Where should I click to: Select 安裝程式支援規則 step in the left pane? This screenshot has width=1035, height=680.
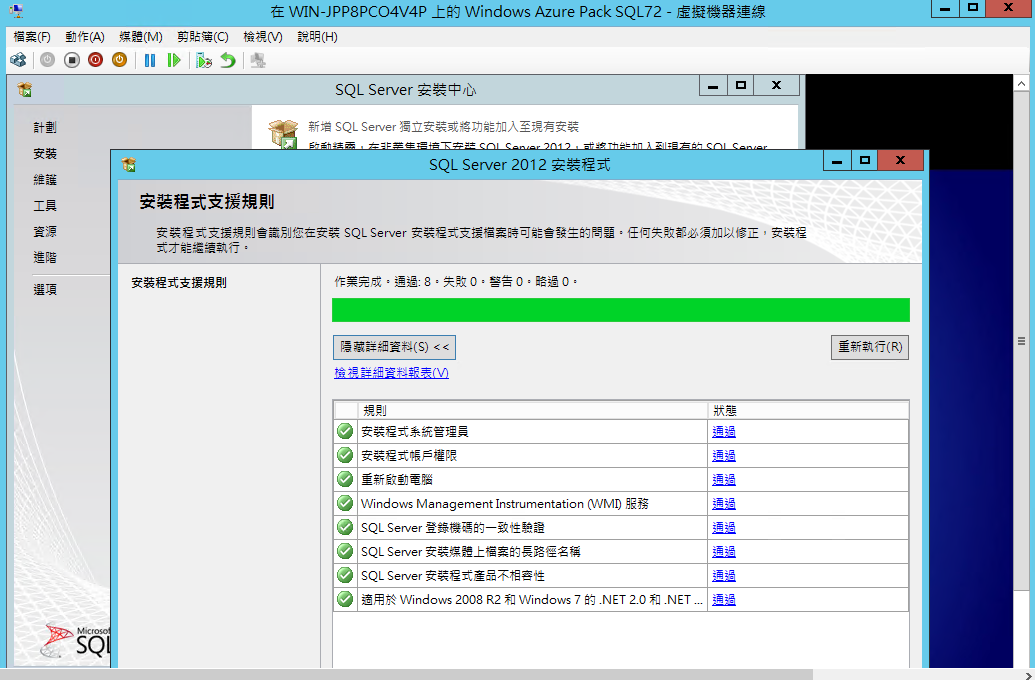click(x=179, y=283)
